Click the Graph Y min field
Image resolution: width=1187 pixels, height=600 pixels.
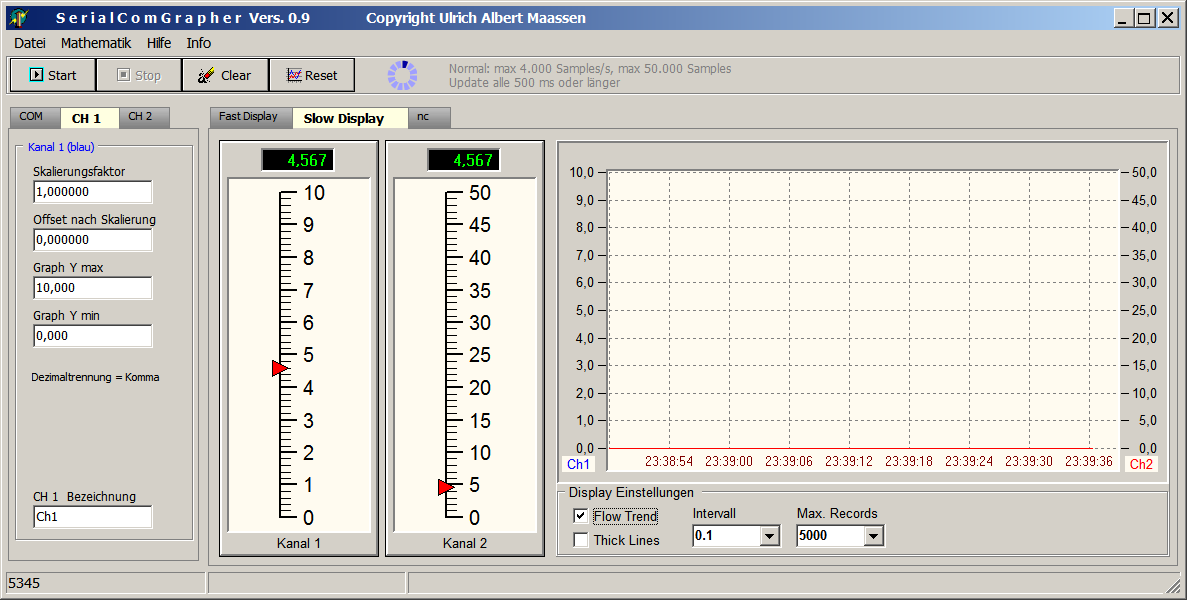(x=92, y=336)
